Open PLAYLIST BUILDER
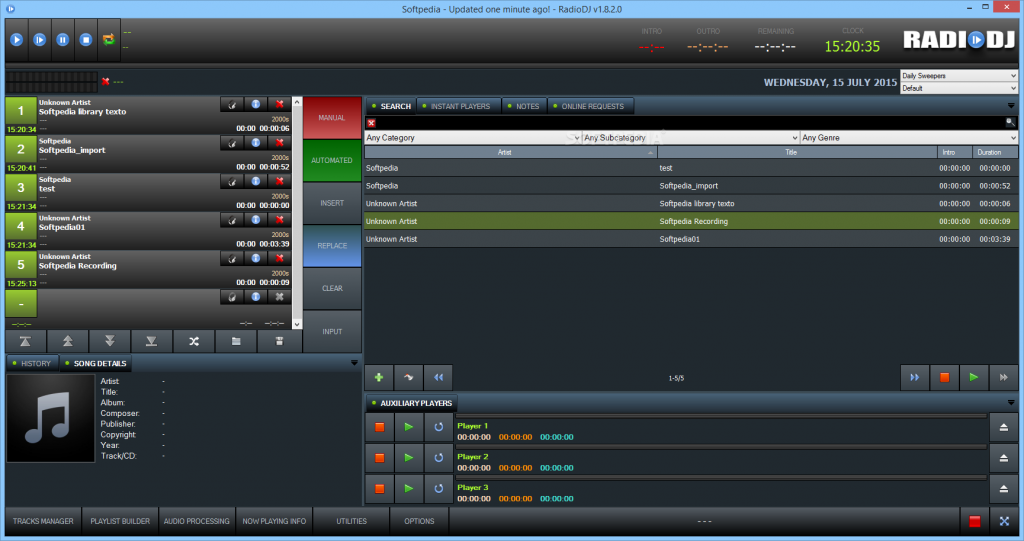The image size is (1024, 541). pos(120,521)
